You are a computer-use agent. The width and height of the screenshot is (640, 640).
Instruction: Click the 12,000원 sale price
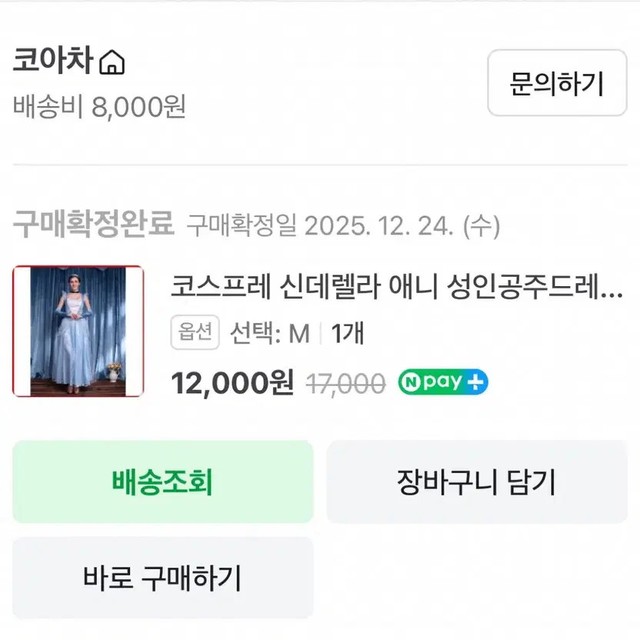[232, 382]
